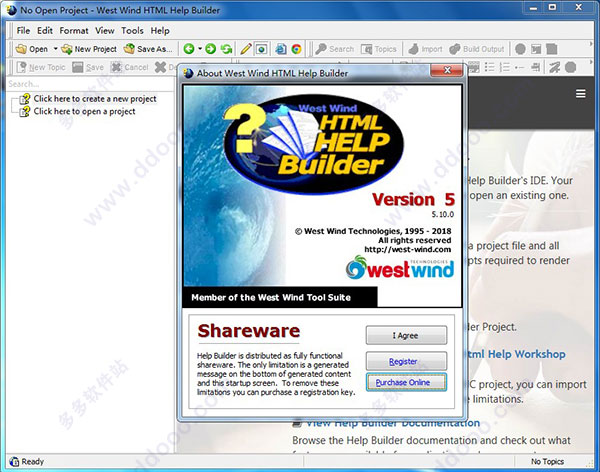Select 'Click here to create a new project'
Screen dimensions: 600x472
click(x=95, y=99)
